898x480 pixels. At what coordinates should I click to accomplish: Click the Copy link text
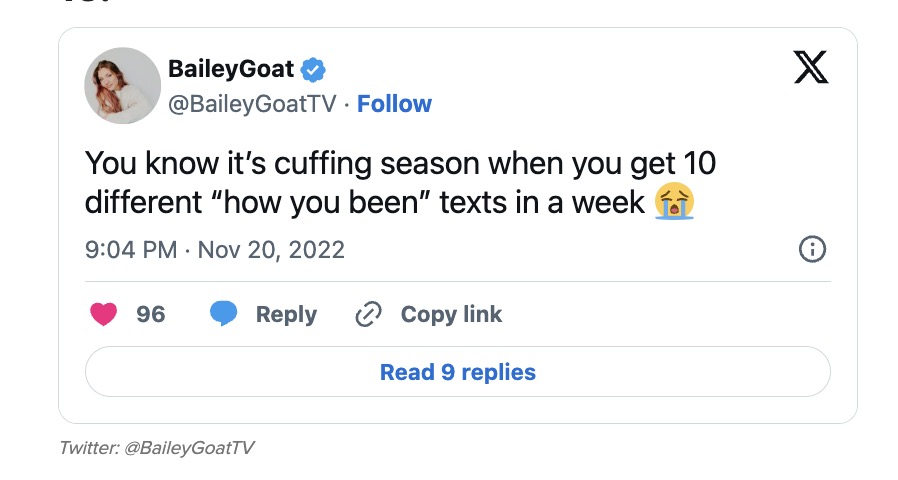451,314
